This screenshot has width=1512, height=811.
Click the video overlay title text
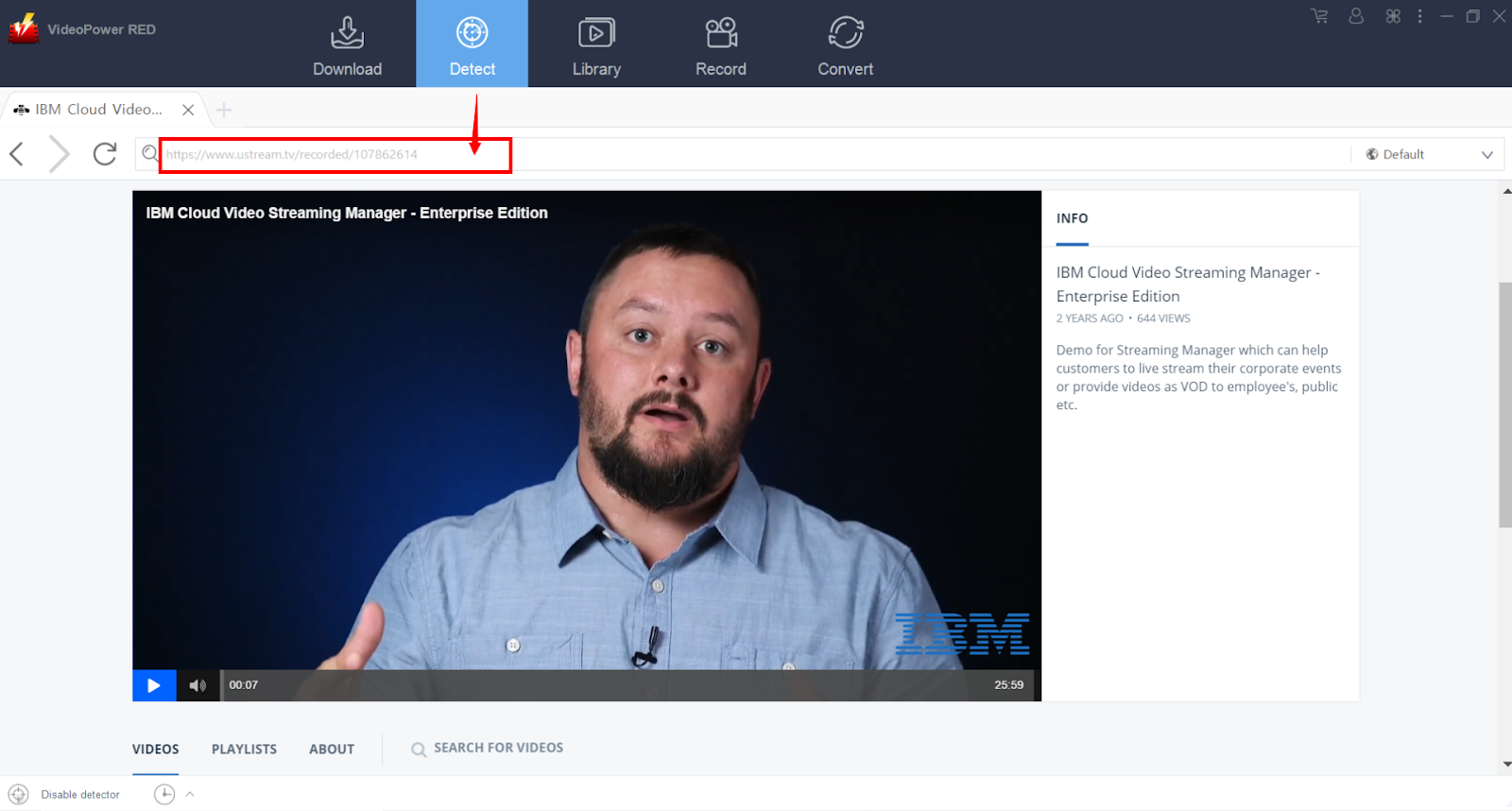click(x=347, y=213)
